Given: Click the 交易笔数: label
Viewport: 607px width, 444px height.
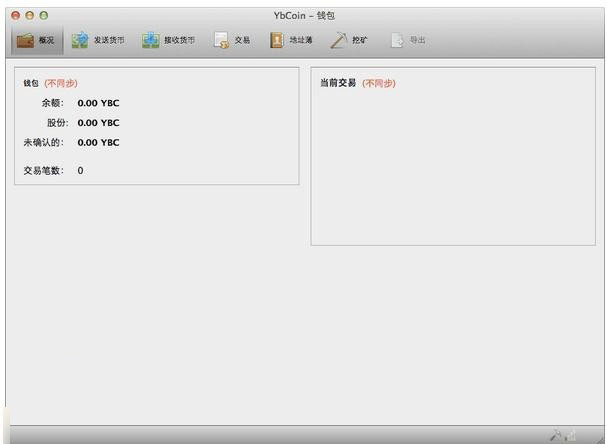Looking at the screenshot, I should [43, 171].
